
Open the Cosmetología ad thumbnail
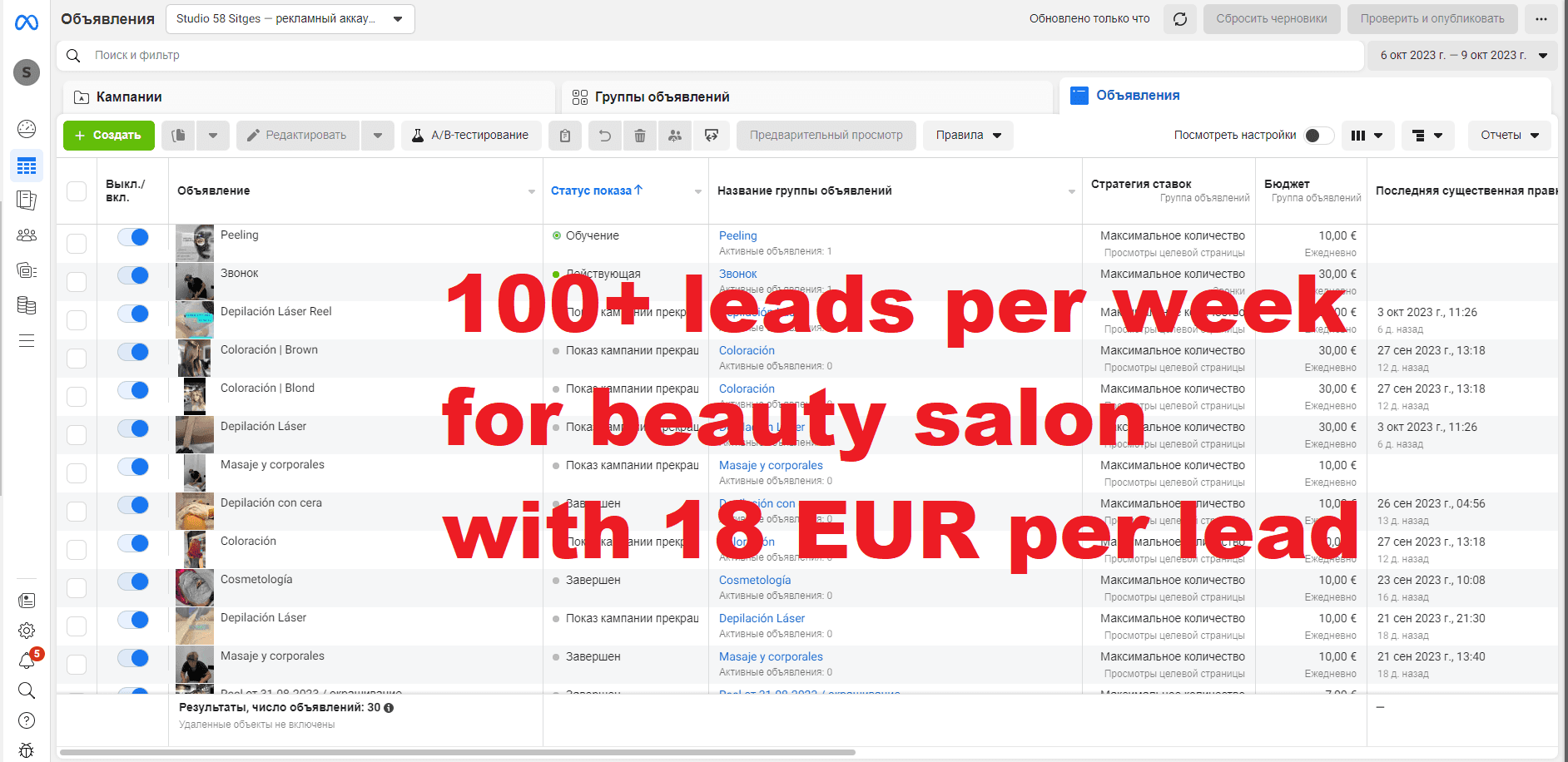[195, 587]
